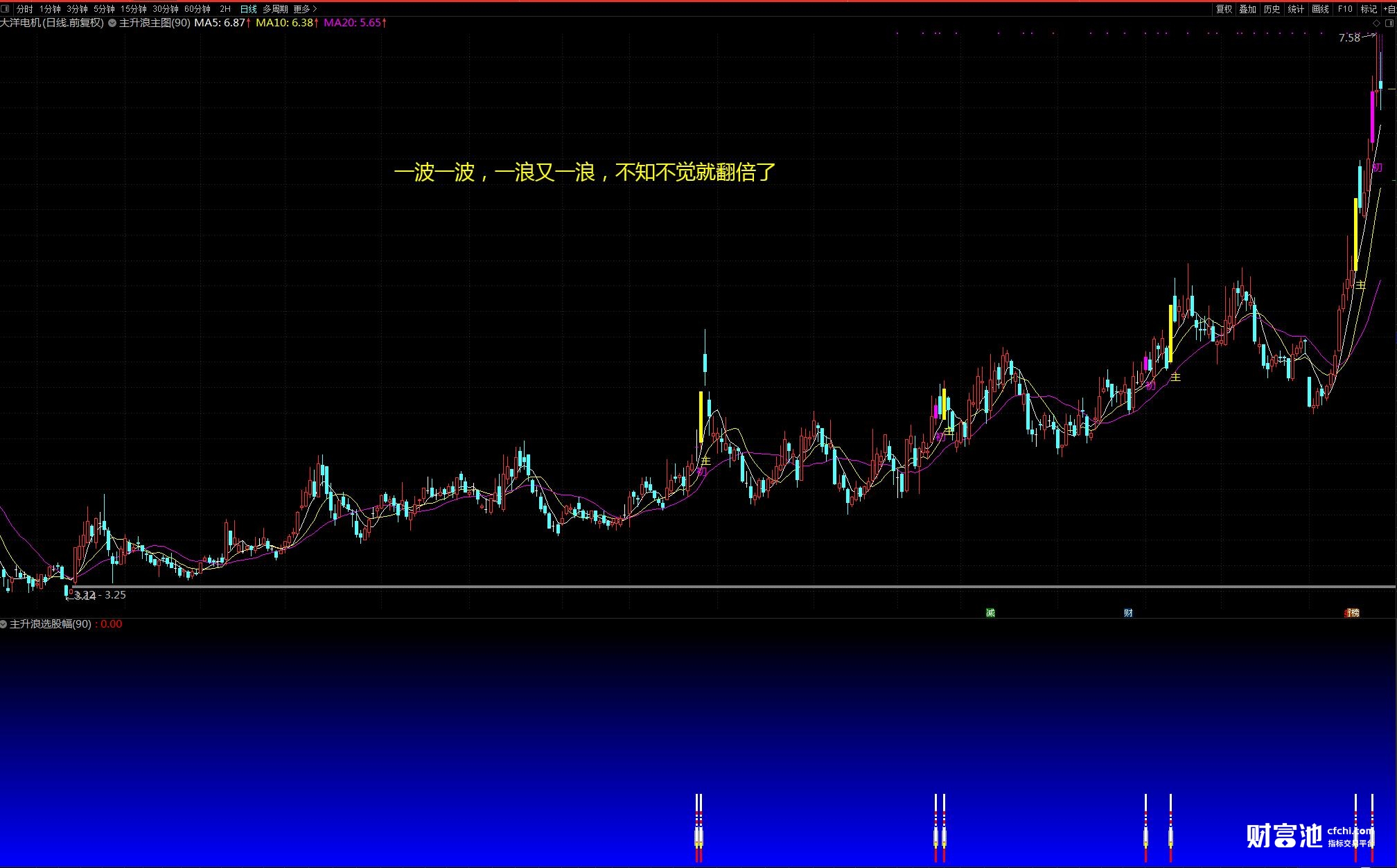1397x868 pixels.
Task: Click the 7.58 high price label
Action: click(1349, 38)
